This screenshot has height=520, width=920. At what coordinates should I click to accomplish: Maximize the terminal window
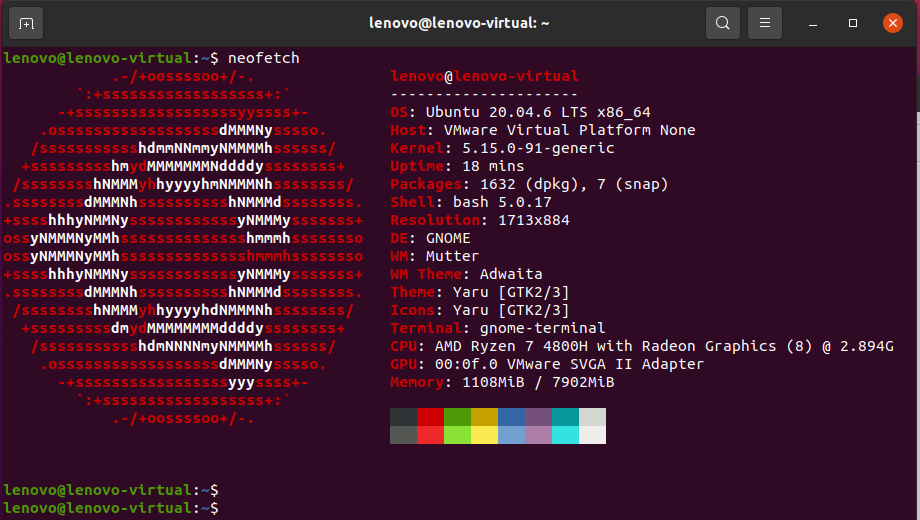point(853,23)
